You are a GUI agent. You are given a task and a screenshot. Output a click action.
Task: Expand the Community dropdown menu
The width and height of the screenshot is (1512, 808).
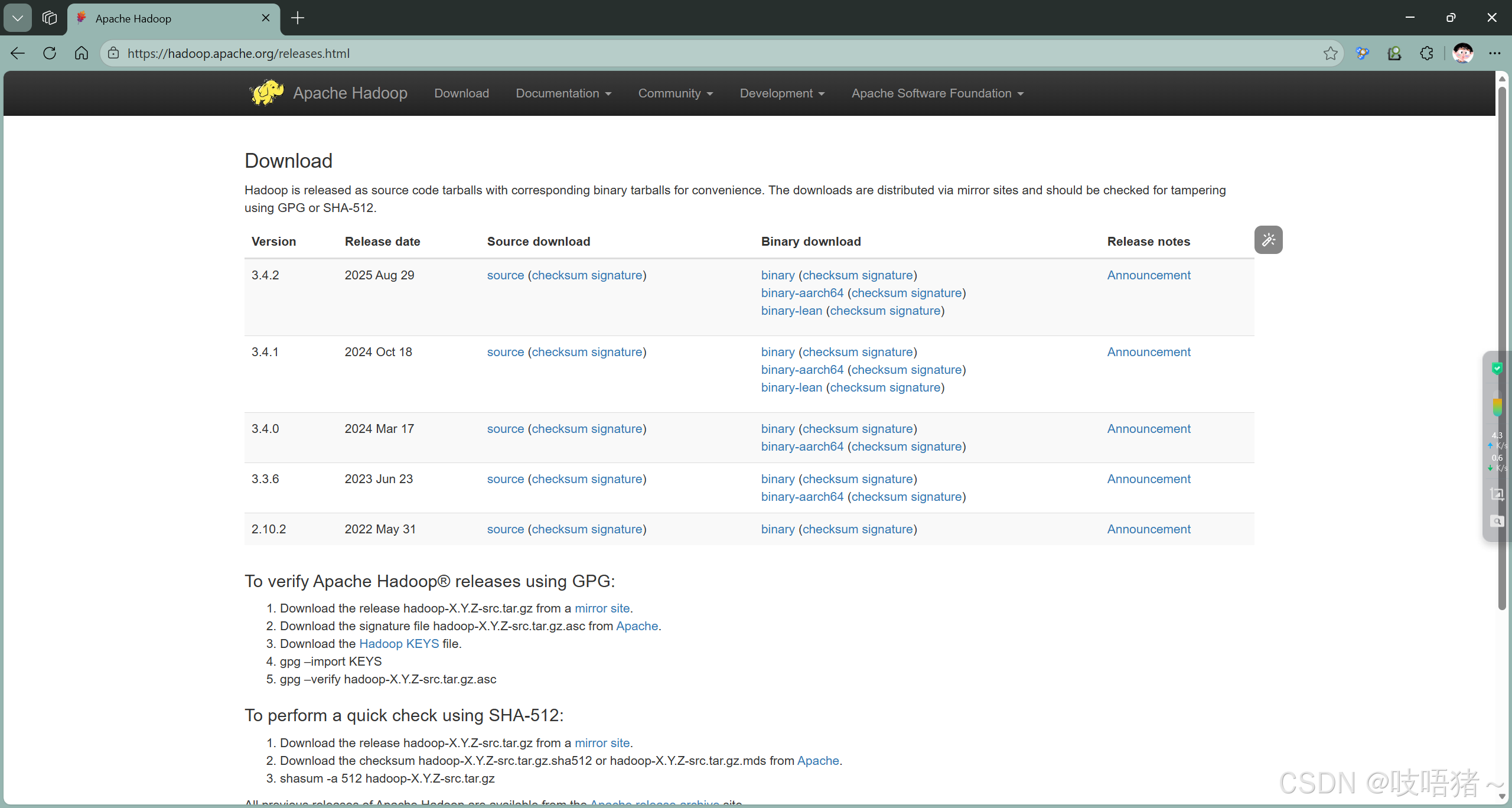pos(676,93)
